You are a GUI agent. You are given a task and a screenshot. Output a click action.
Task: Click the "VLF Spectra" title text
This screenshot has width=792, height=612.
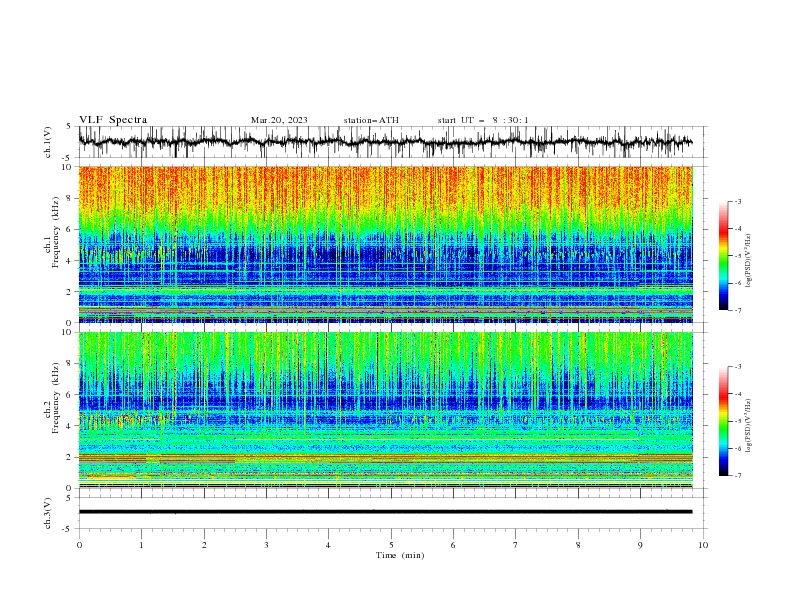tap(113, 120)
